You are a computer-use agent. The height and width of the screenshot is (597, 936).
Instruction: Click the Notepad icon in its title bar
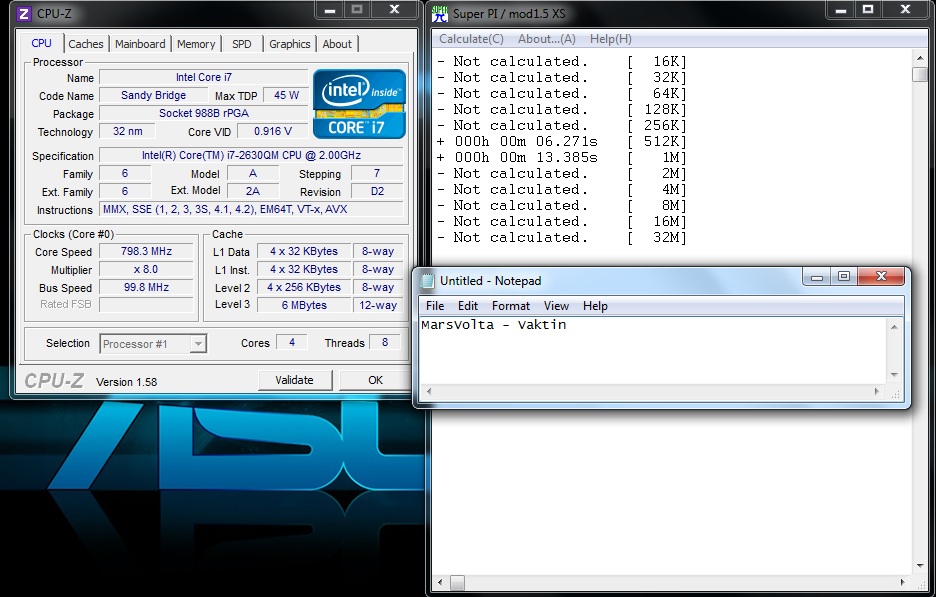point(426,280)
